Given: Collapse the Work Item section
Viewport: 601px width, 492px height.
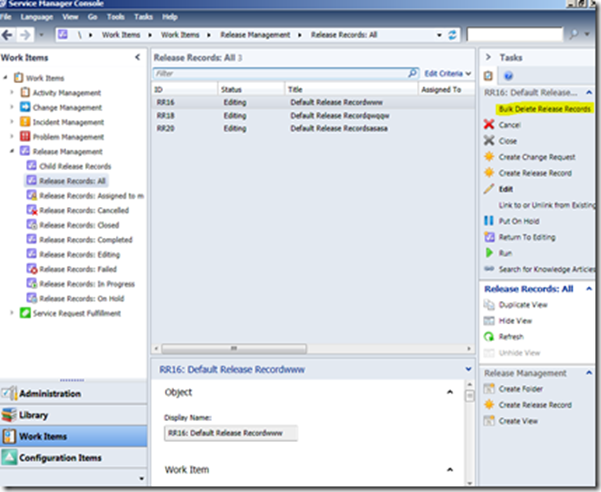Looking at the screenshot, I should [450, 469].
